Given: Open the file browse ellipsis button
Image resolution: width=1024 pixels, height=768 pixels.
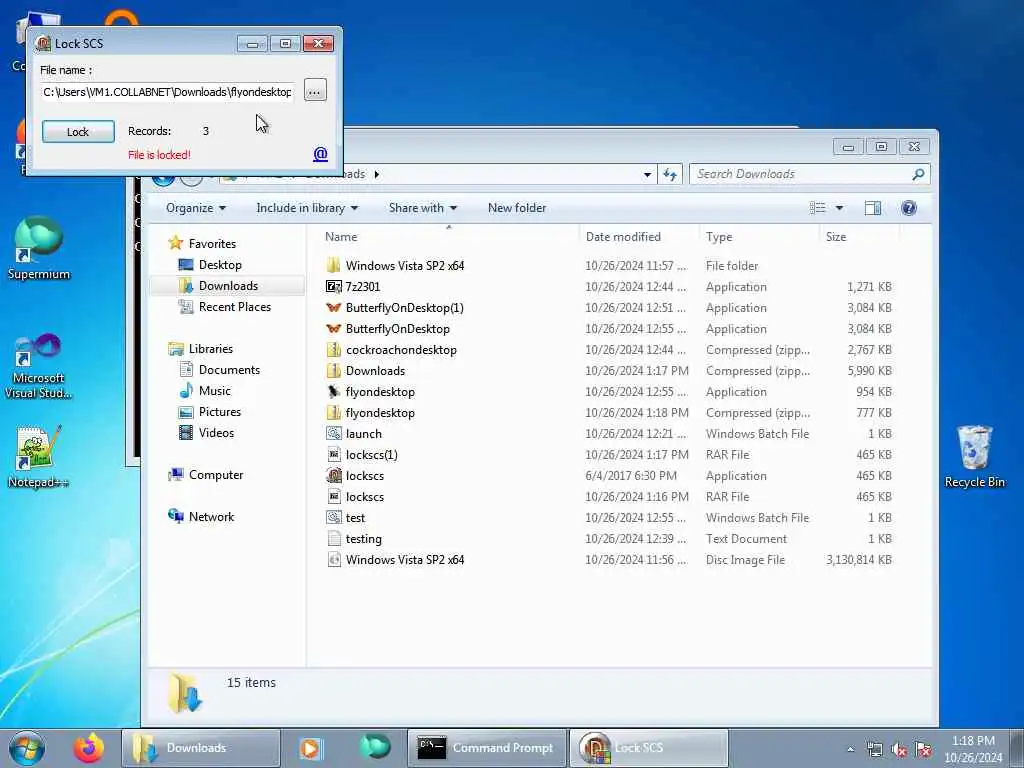Looking at the screenshot, I should (315, 91).
